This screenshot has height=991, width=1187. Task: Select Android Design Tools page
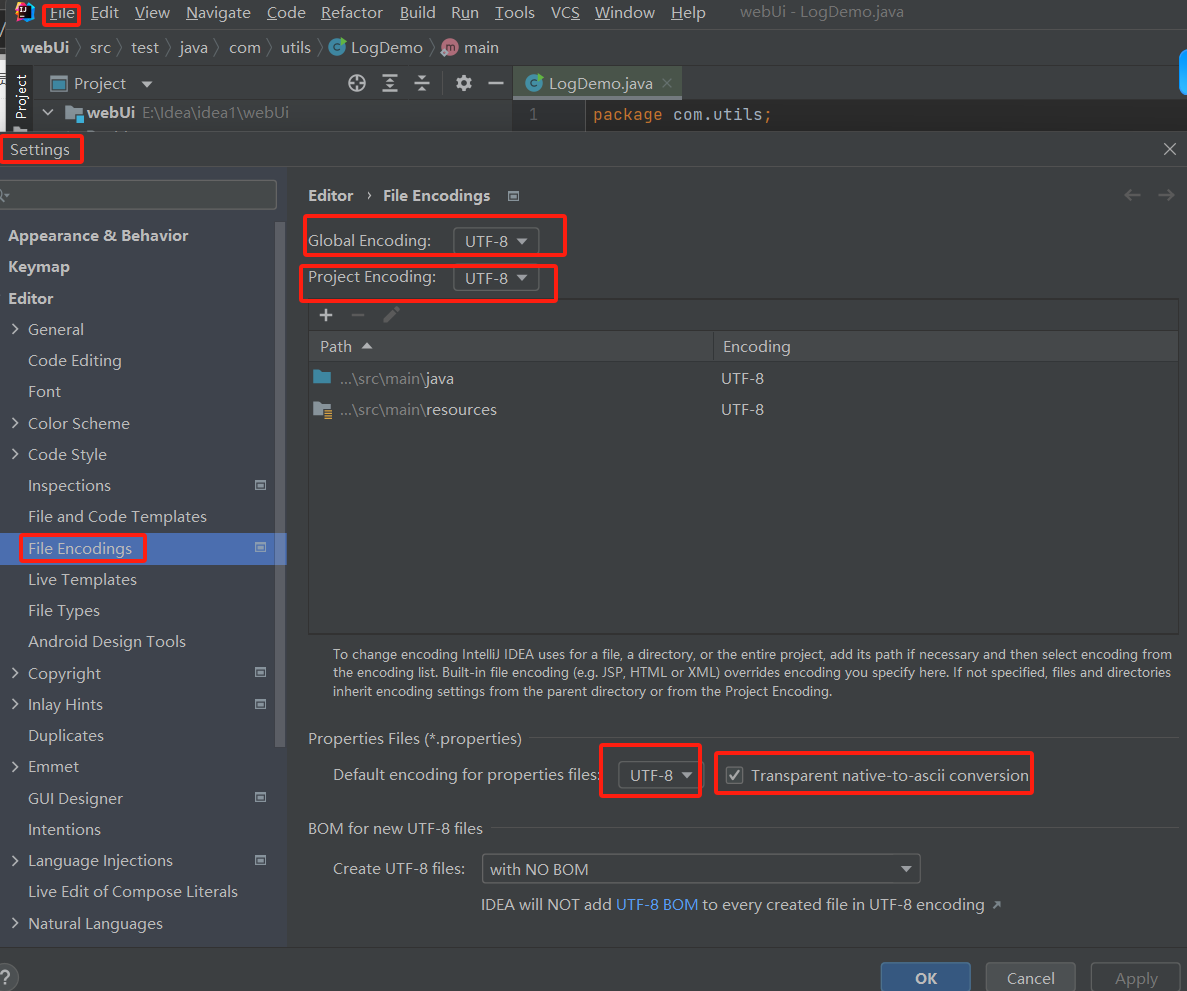point(107,641)
